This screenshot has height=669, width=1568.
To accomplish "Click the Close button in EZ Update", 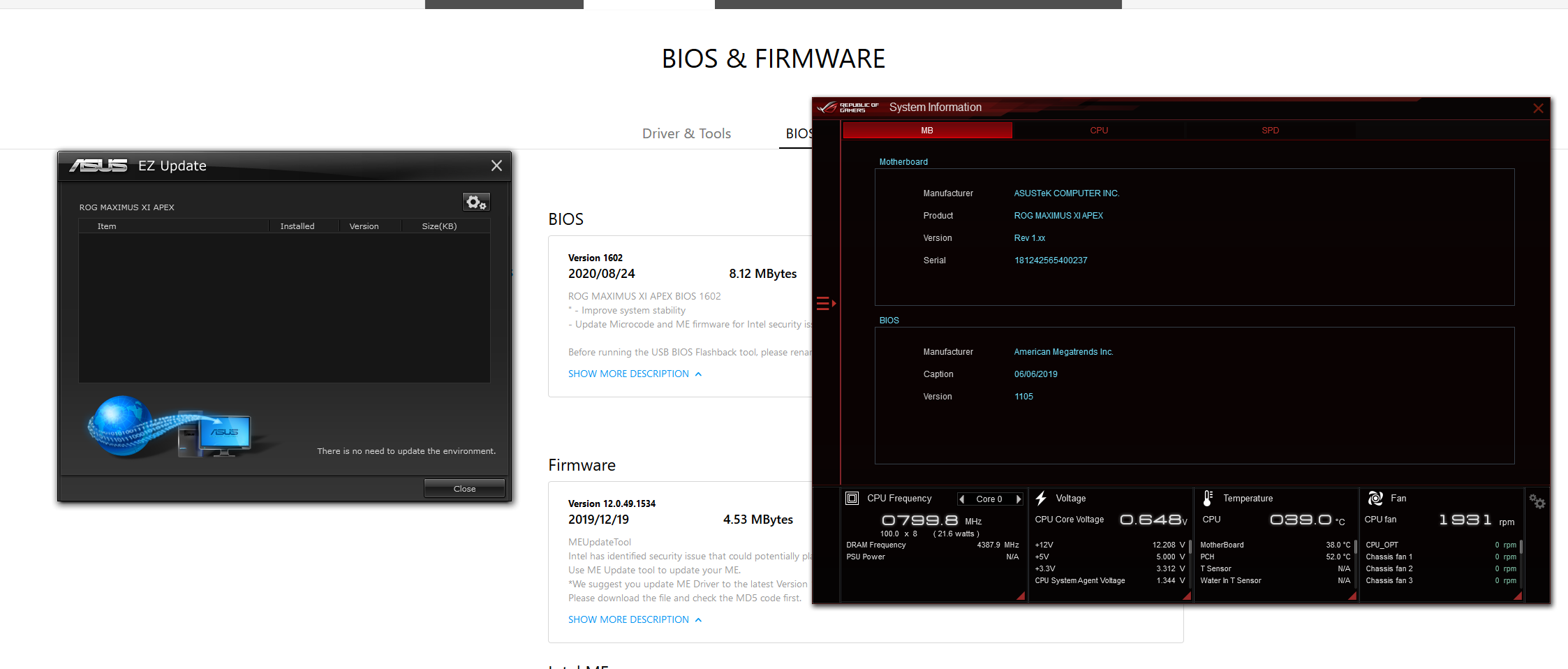I will 464,488.
